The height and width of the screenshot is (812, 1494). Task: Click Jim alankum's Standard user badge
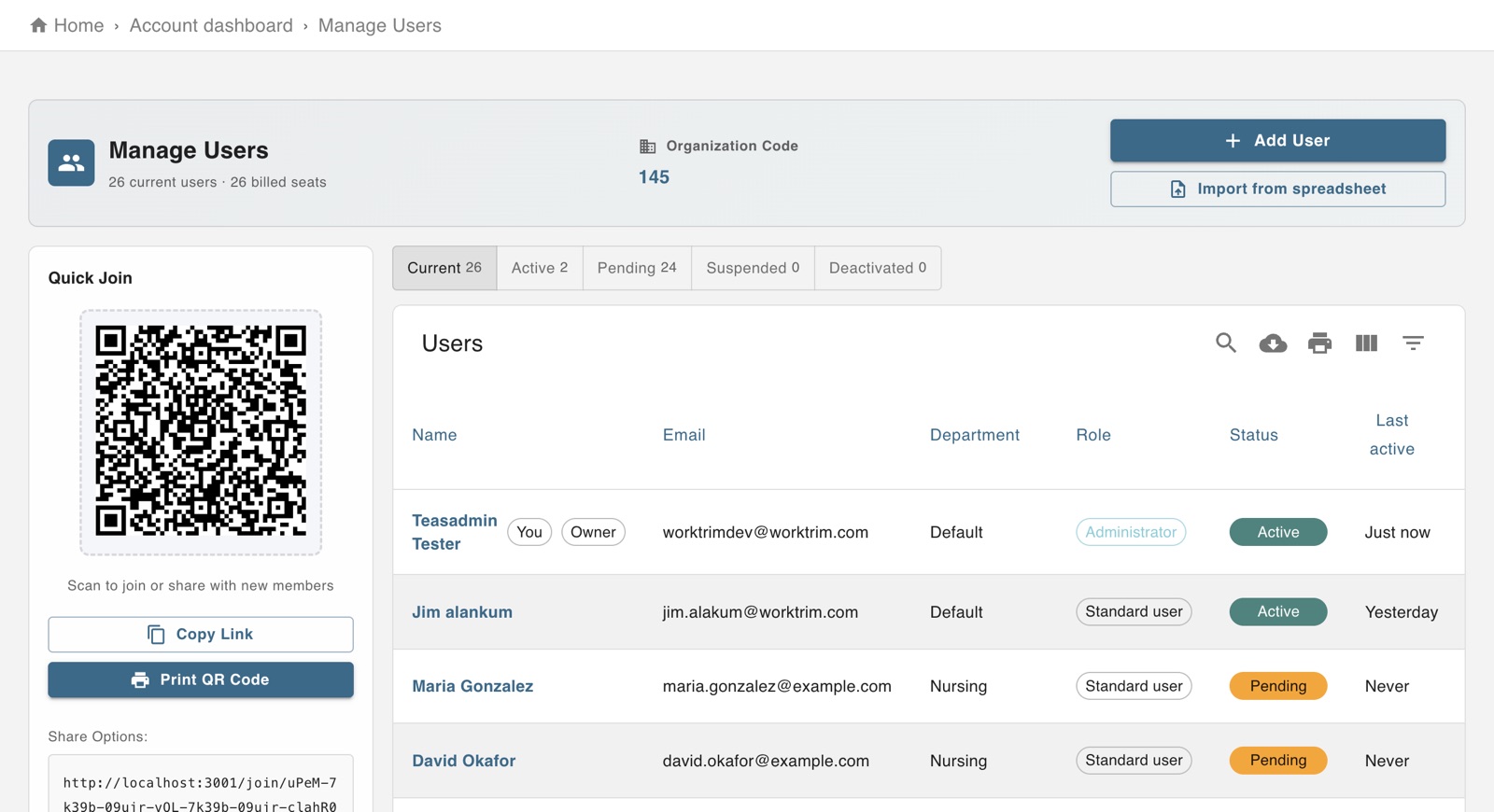pos(1134,612)
